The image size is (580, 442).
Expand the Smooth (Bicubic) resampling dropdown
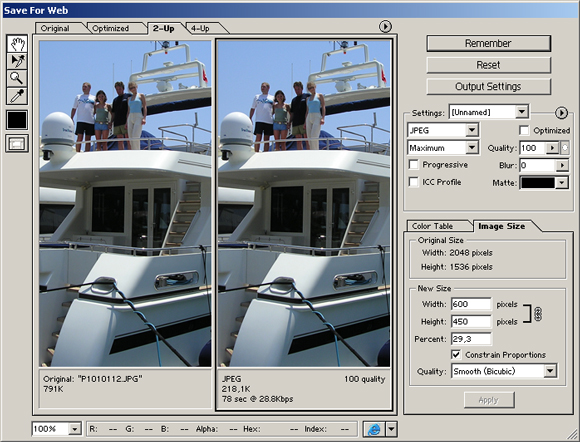click(x=504, y=371)
